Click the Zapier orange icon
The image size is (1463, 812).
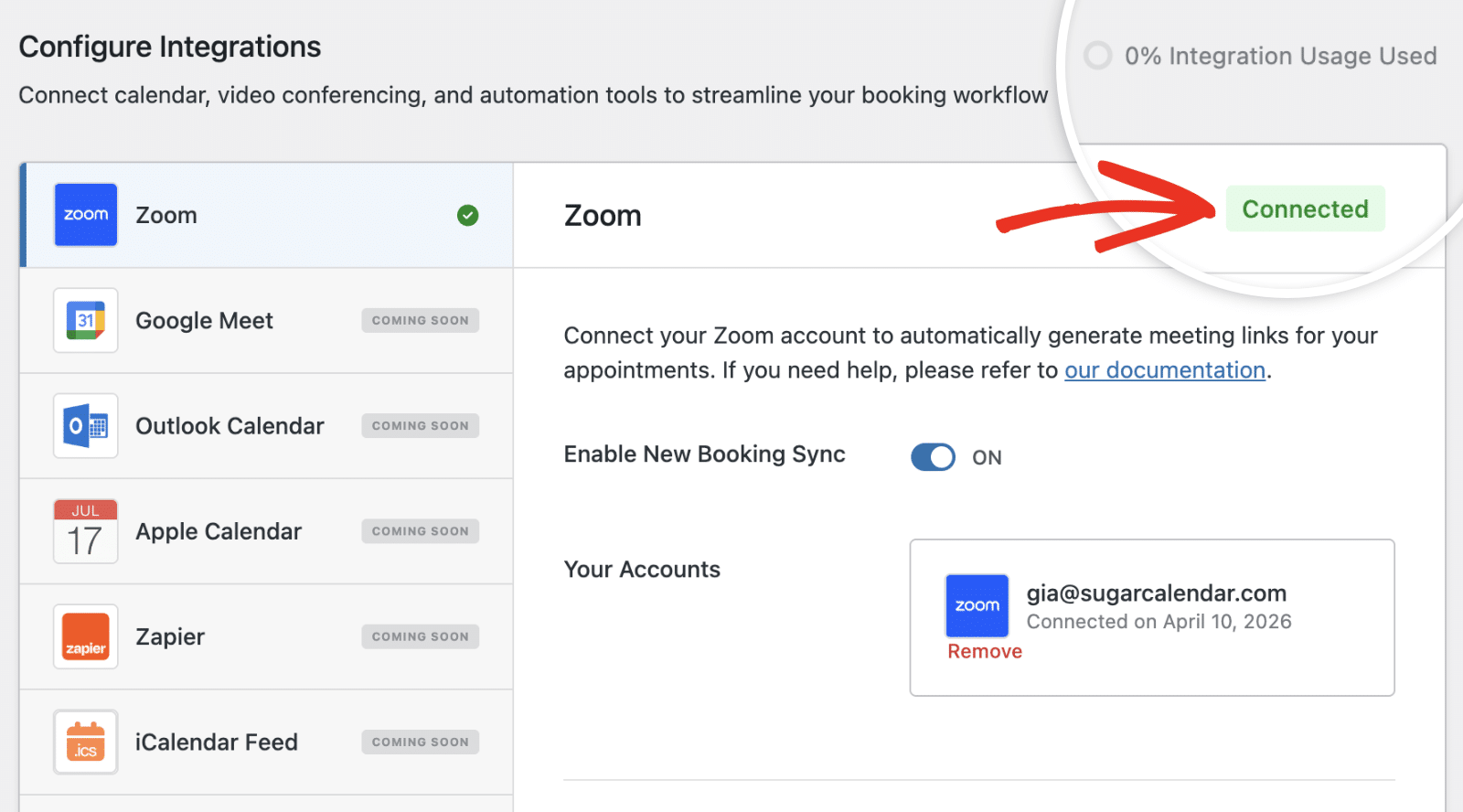[86, 636]
